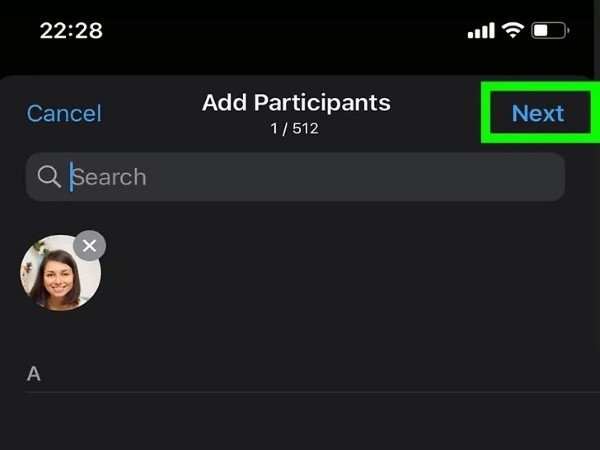Click the divider line below letter A
This screenshot has width=600, height=450.
[x=313, y=392]
